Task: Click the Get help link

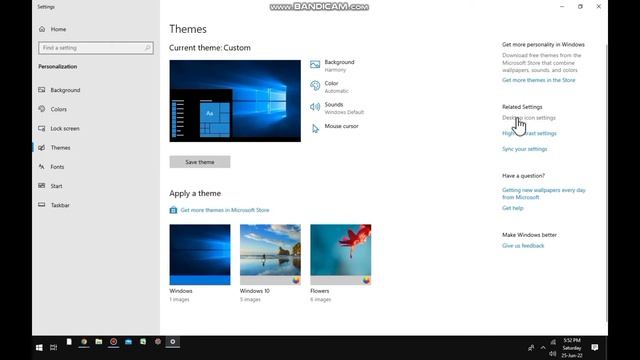Action: pos(513,208)
